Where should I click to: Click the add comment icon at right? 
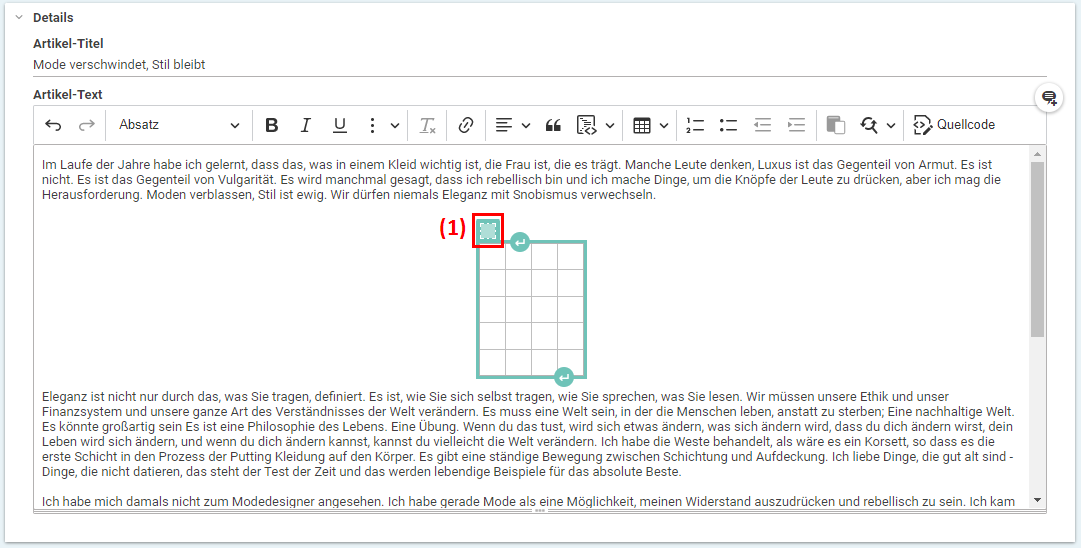1049,97
